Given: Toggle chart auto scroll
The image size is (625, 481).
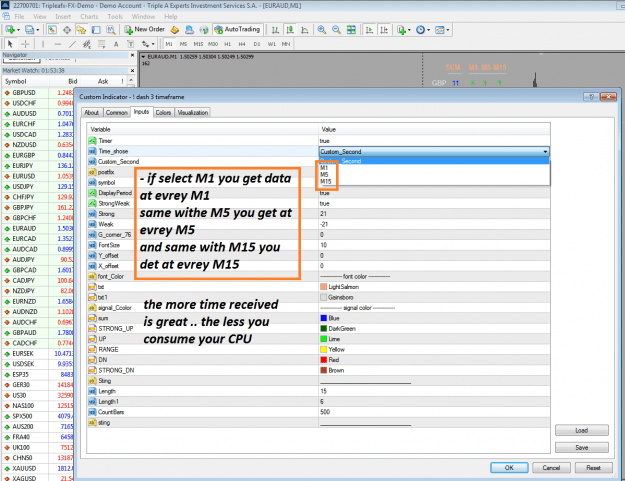Looking at the screenshot, I should 369,29.
